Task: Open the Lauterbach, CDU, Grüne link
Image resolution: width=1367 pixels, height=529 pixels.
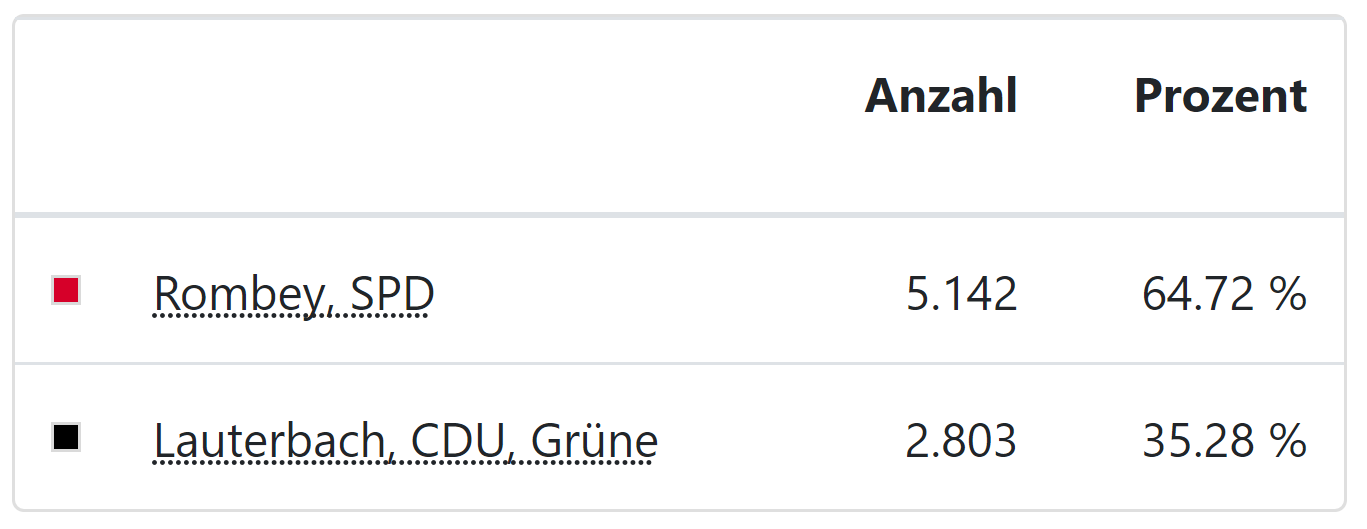Action: click(x=406, y=441)
